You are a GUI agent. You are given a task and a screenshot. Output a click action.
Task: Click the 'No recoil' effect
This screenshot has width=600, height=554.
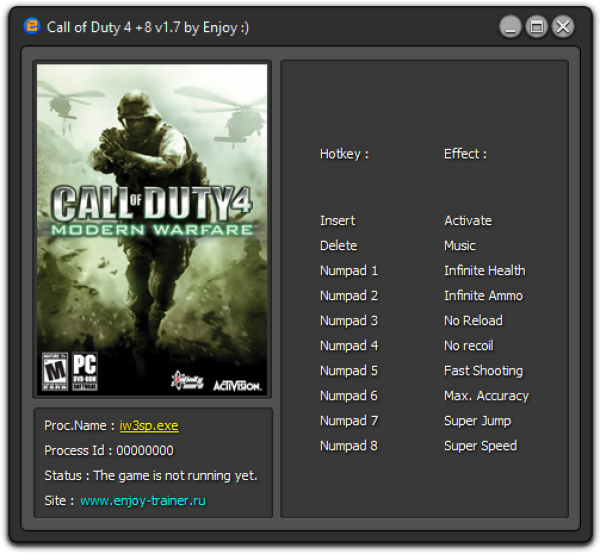469,345
